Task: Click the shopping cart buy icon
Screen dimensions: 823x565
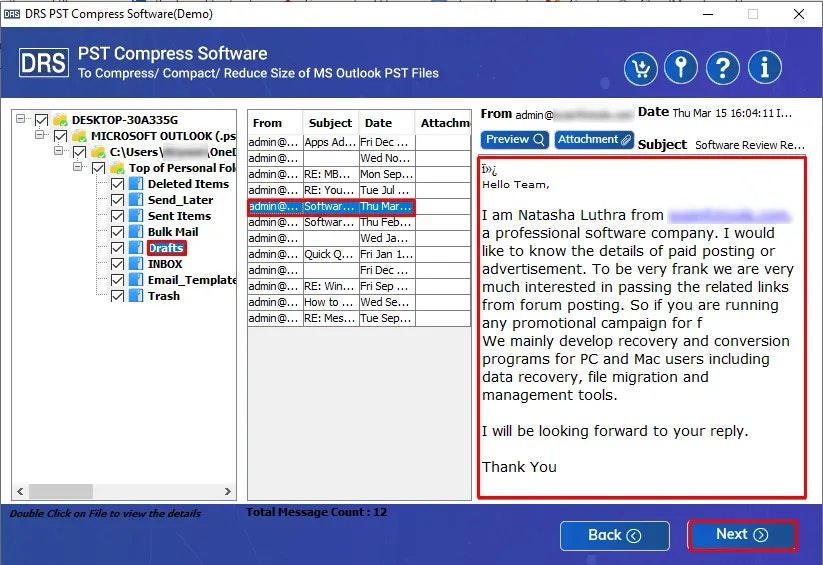Action: coord(640,68)
